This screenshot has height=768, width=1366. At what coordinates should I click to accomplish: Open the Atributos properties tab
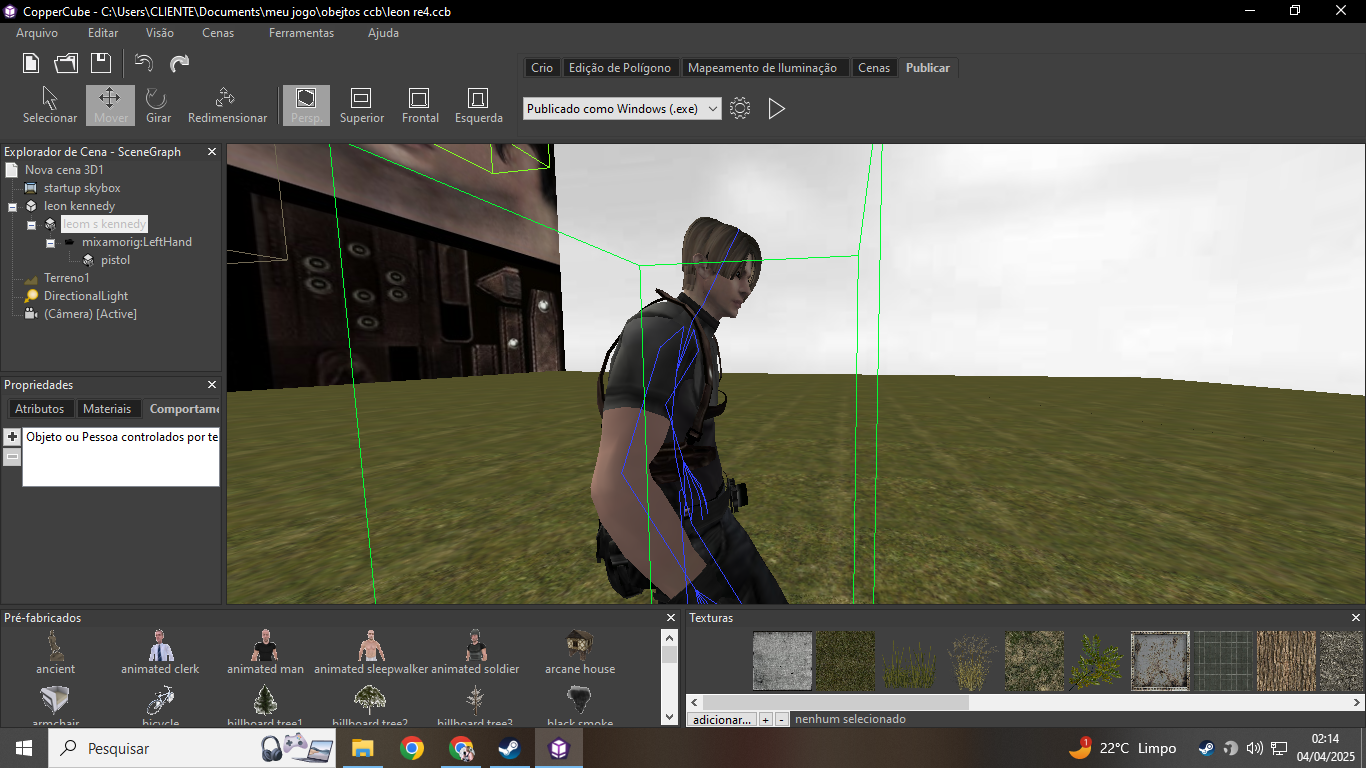coord(40,409)
